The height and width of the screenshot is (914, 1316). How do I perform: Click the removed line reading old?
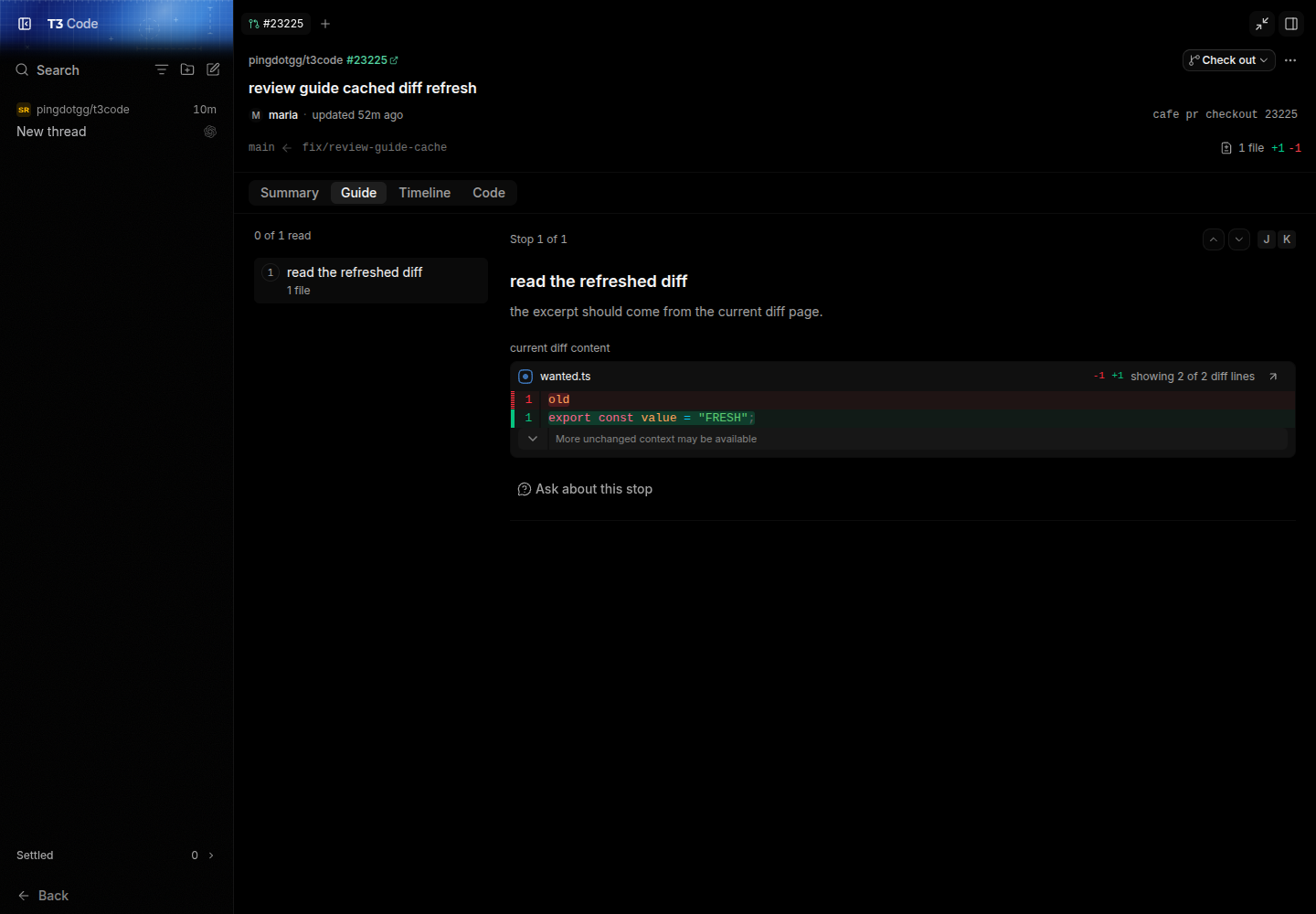click(x=903, y=399)
